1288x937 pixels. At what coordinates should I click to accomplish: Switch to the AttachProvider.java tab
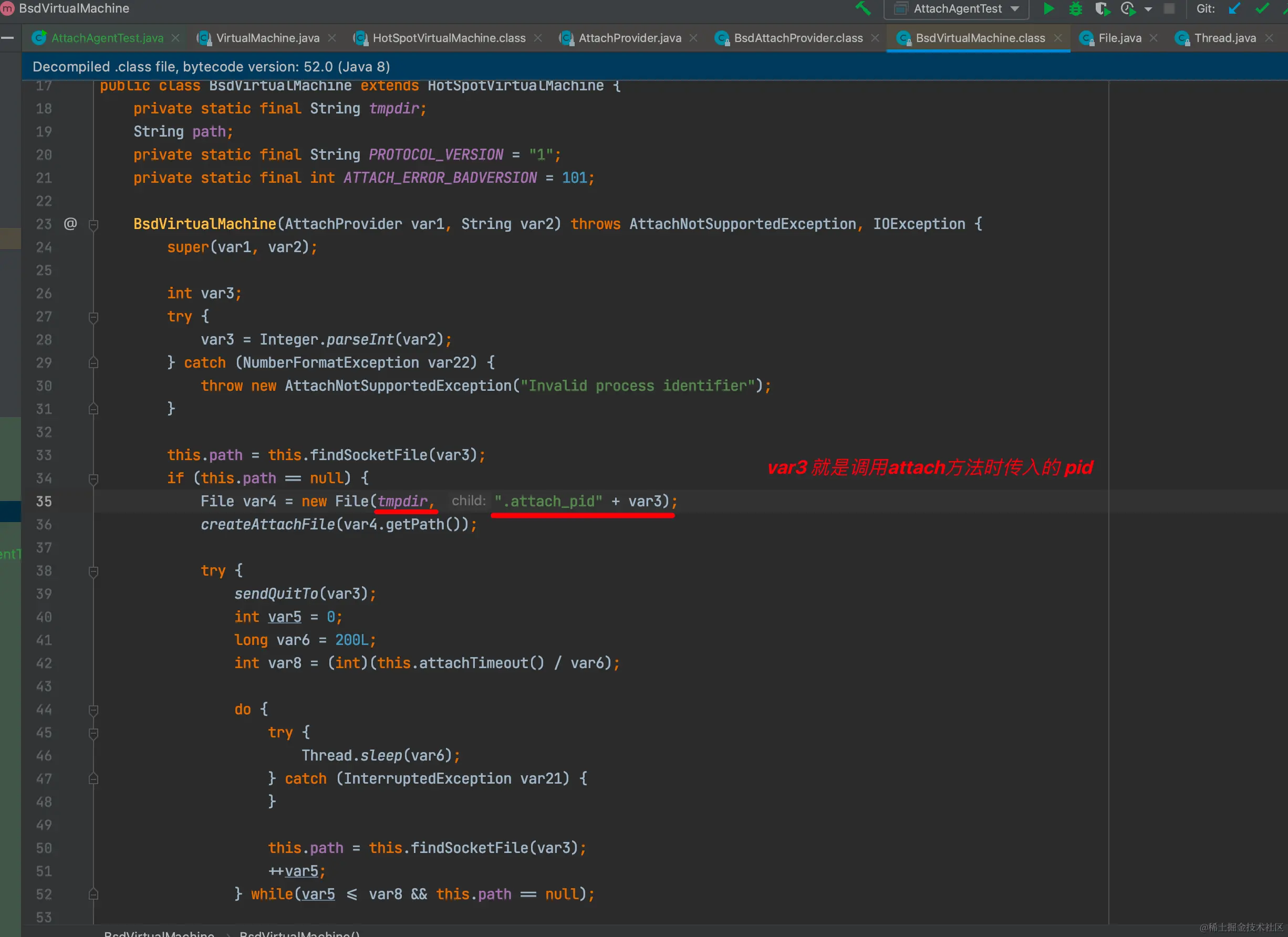[x=629, y=38]
